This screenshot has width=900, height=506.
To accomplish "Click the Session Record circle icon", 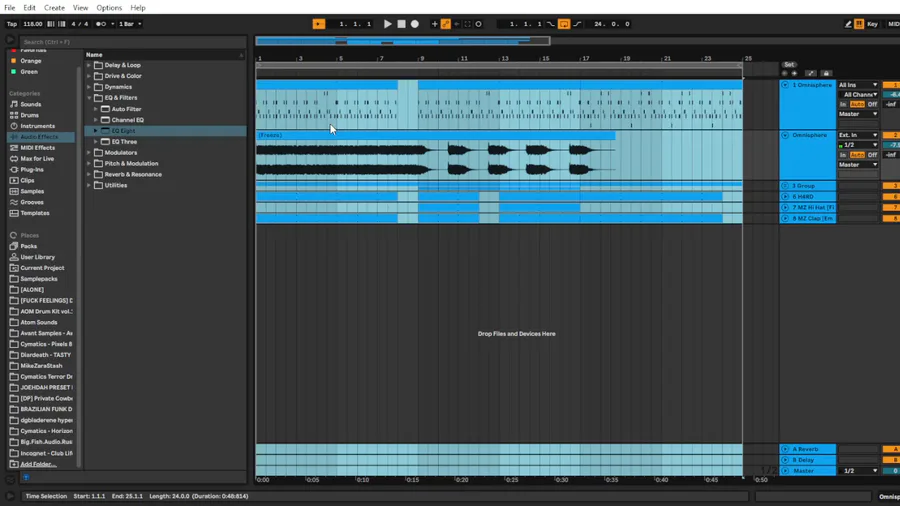I will [x=479, y=24].
